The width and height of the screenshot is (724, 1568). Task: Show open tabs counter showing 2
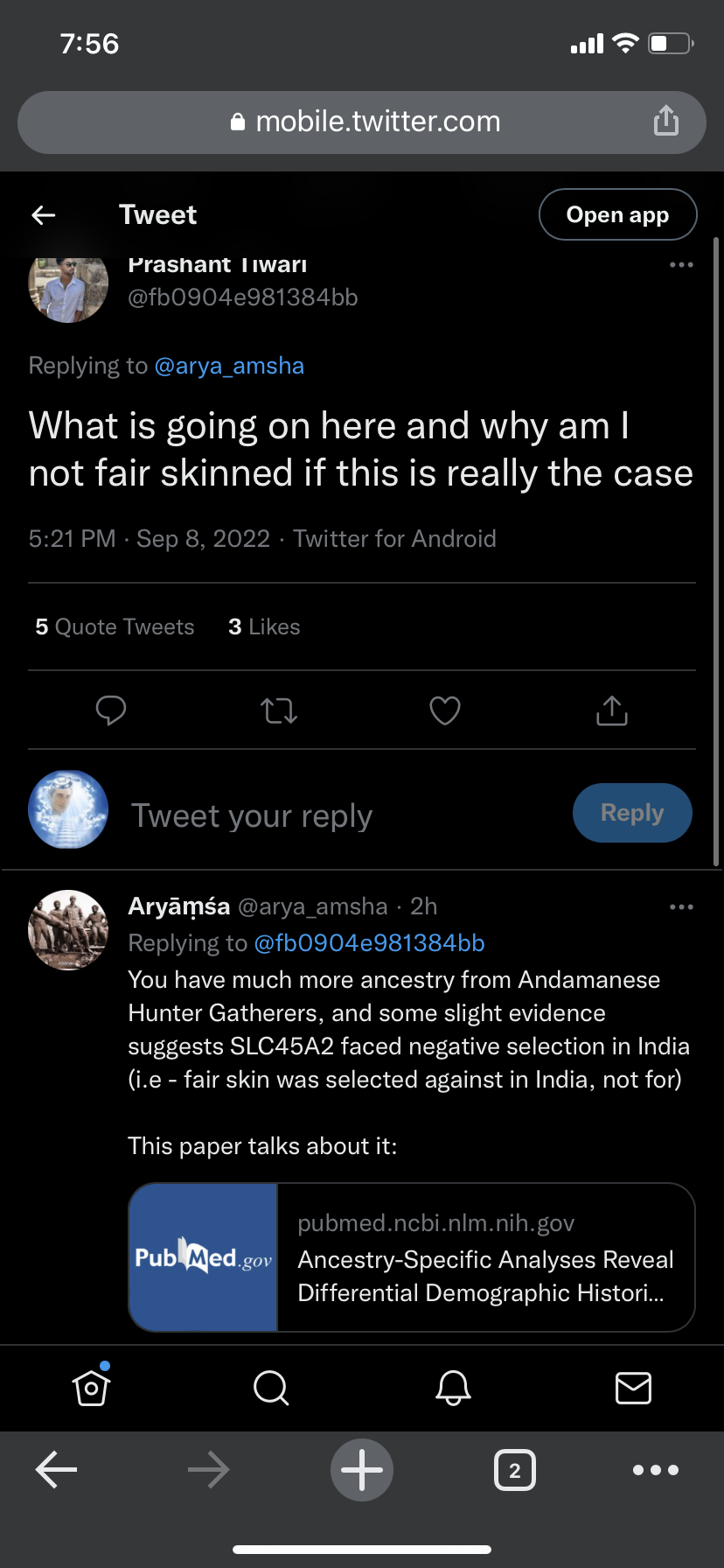(x=515, y=1470)
